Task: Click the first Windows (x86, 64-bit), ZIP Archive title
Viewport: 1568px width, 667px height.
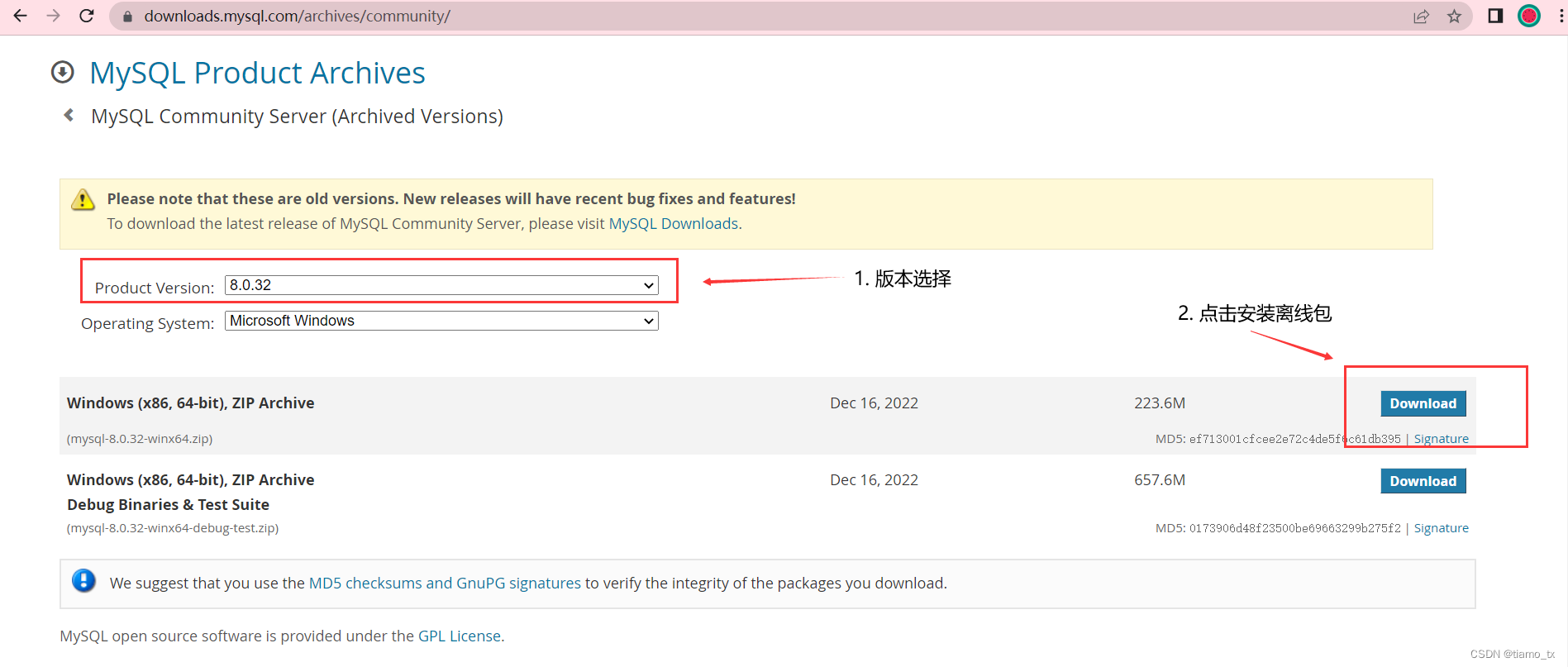Action: coord(190,403)
